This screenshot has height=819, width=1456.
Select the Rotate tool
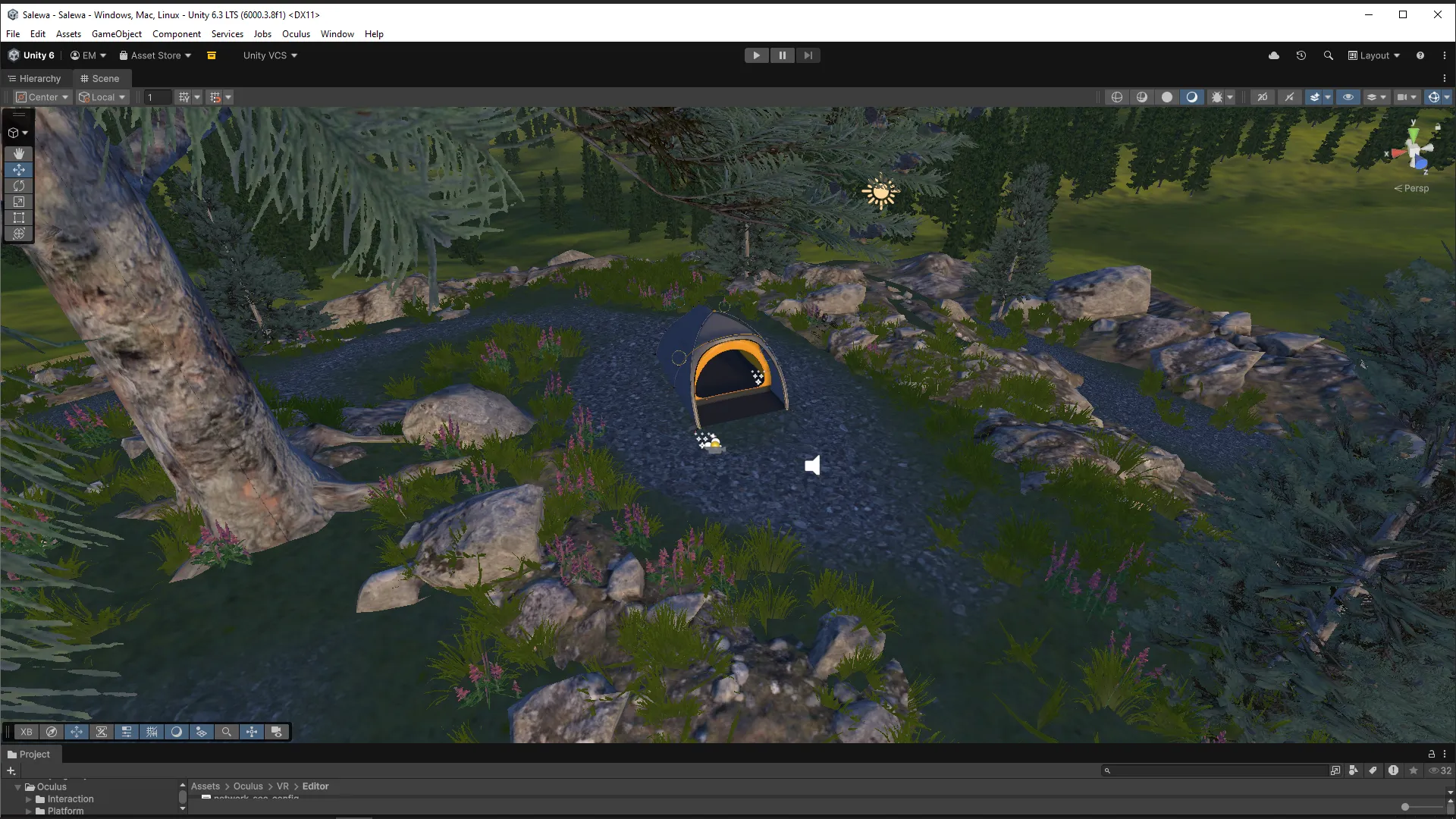pyautogui.click(x=19, y=186)
